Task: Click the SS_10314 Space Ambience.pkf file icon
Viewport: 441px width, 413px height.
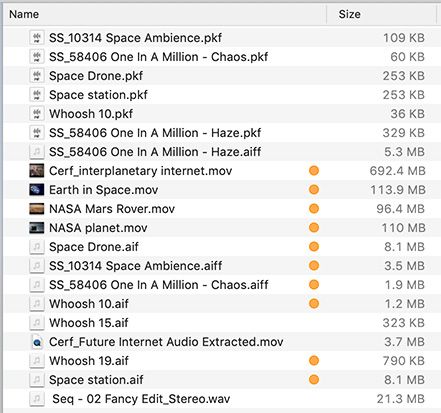Action: 37,38
